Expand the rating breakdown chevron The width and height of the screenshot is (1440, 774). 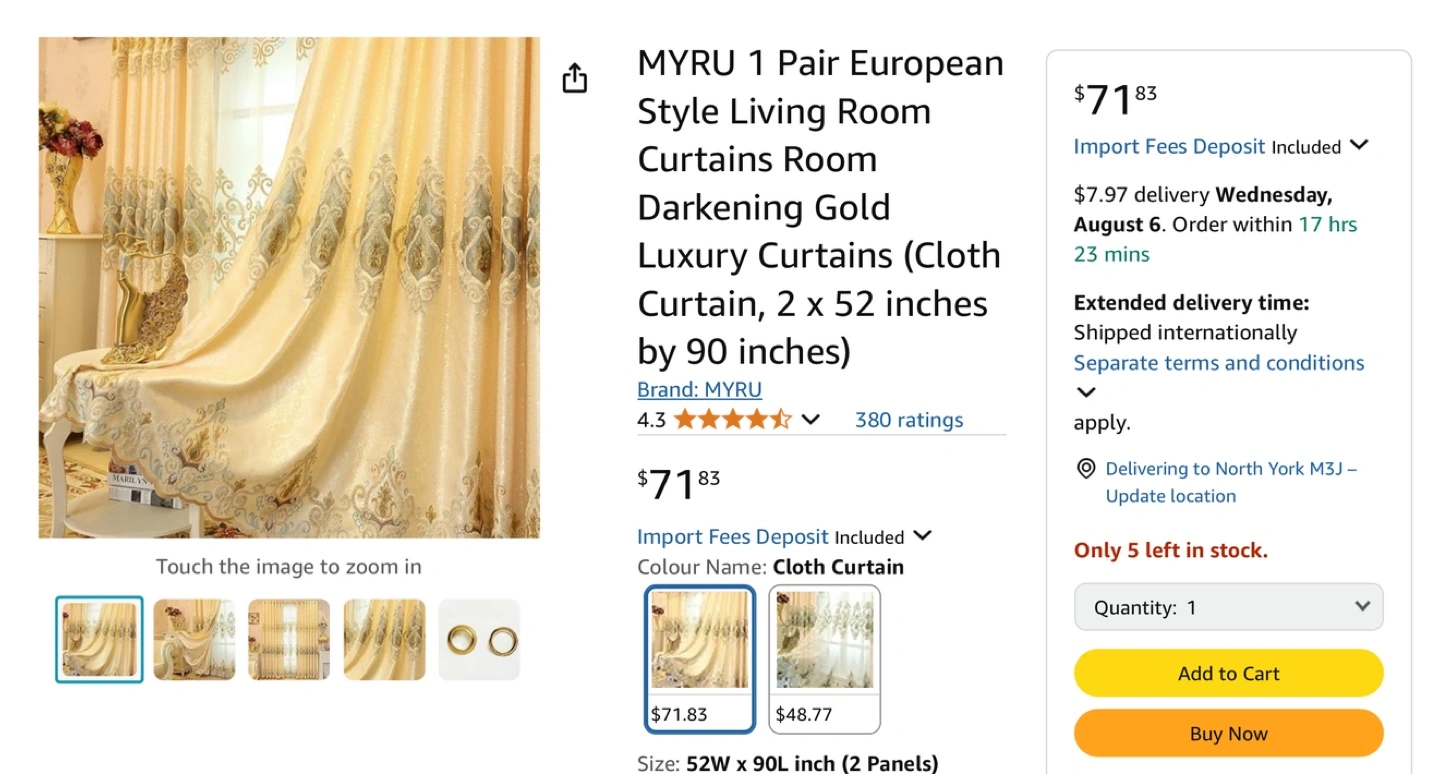(811, 420)
